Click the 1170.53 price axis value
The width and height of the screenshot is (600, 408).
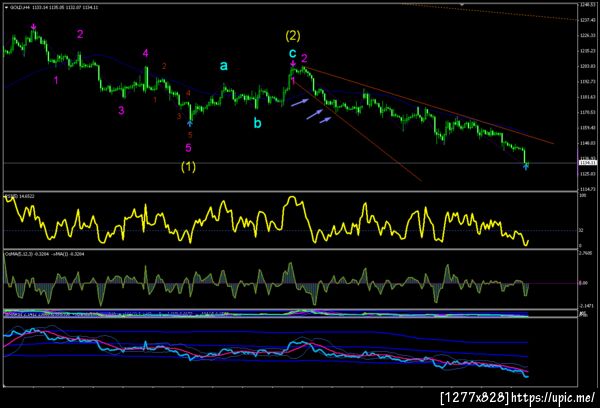click(x=588, y=112)
